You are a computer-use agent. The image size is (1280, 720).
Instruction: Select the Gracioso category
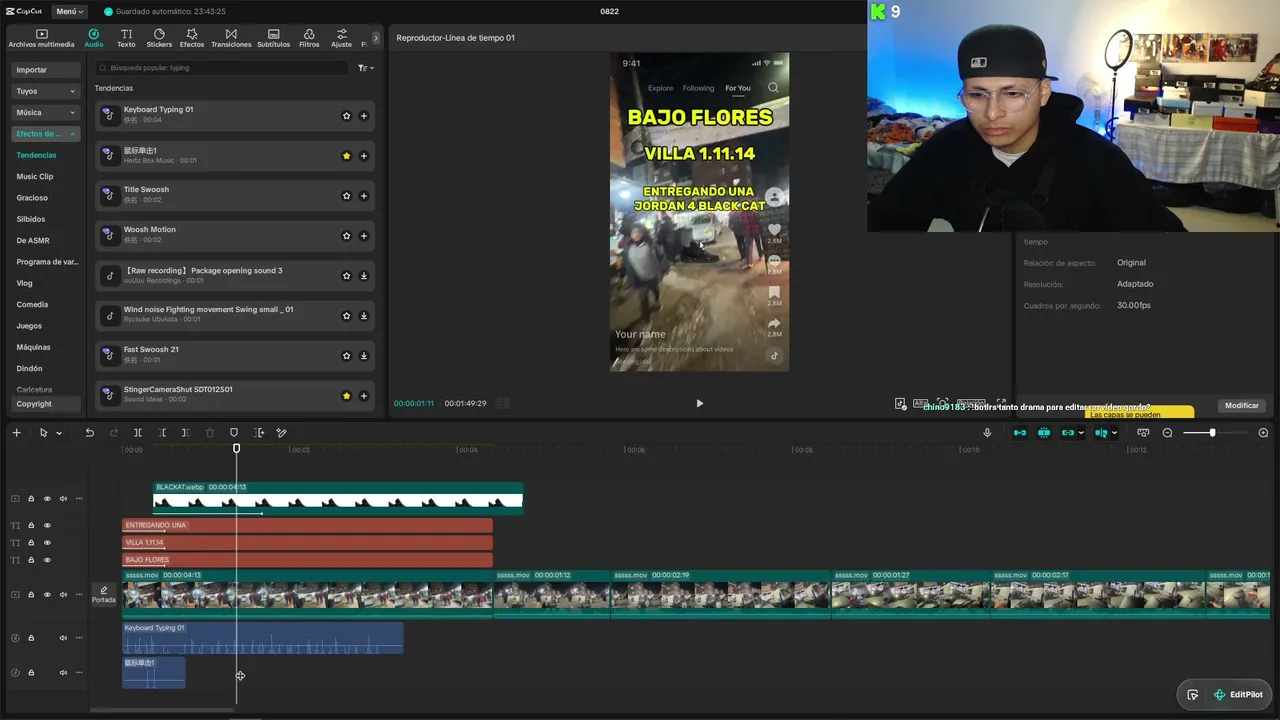(32, 198)
